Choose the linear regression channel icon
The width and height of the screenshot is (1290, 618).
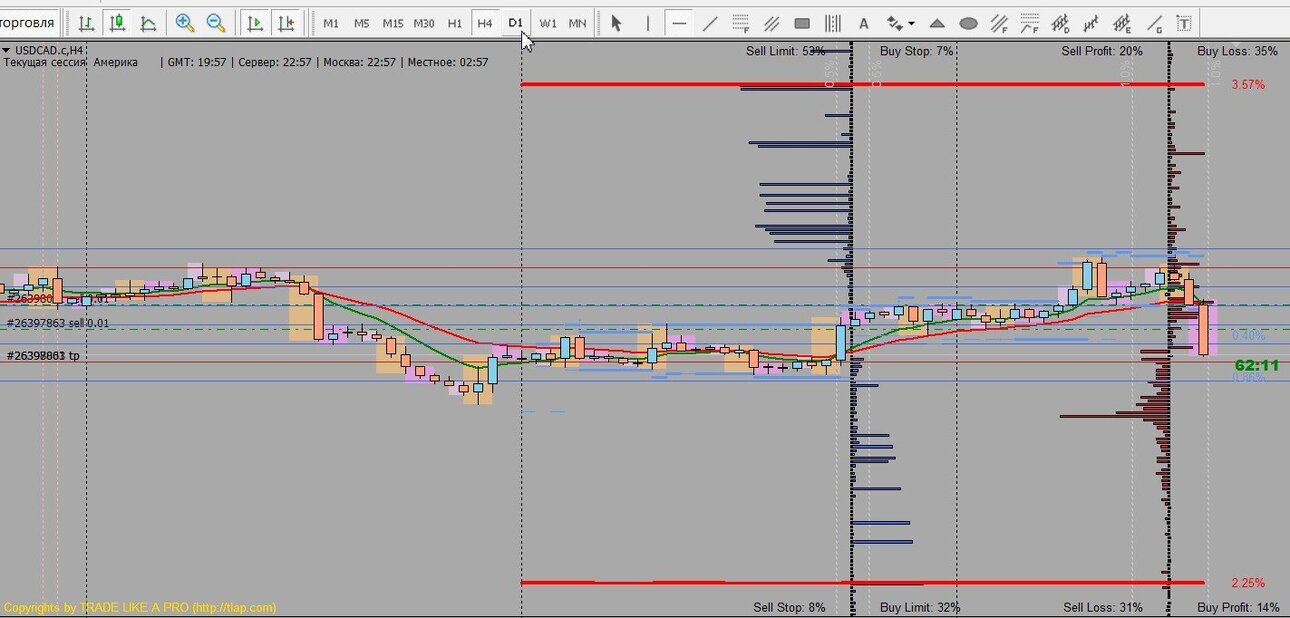(x=1092, y=22)
